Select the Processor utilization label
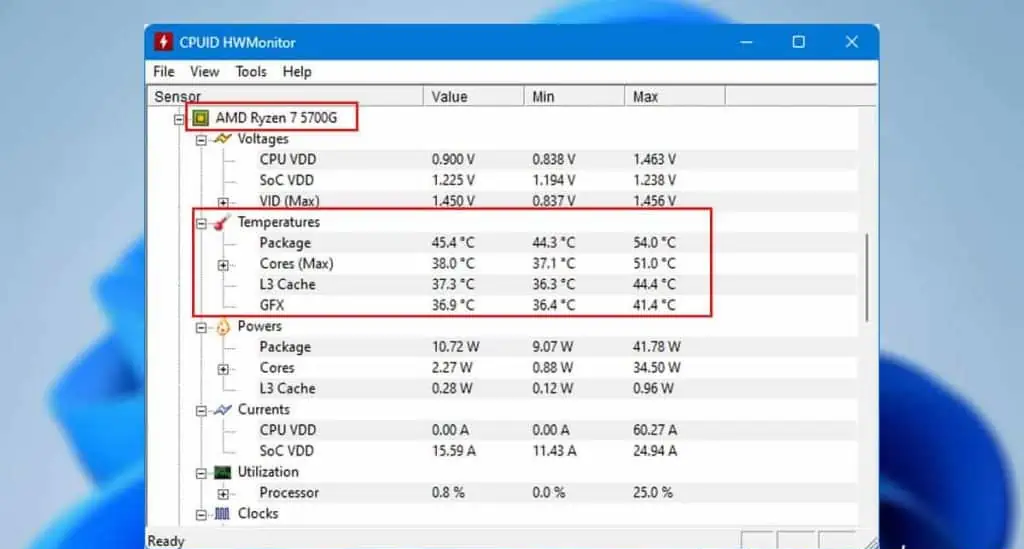 [x=289, y=493]
